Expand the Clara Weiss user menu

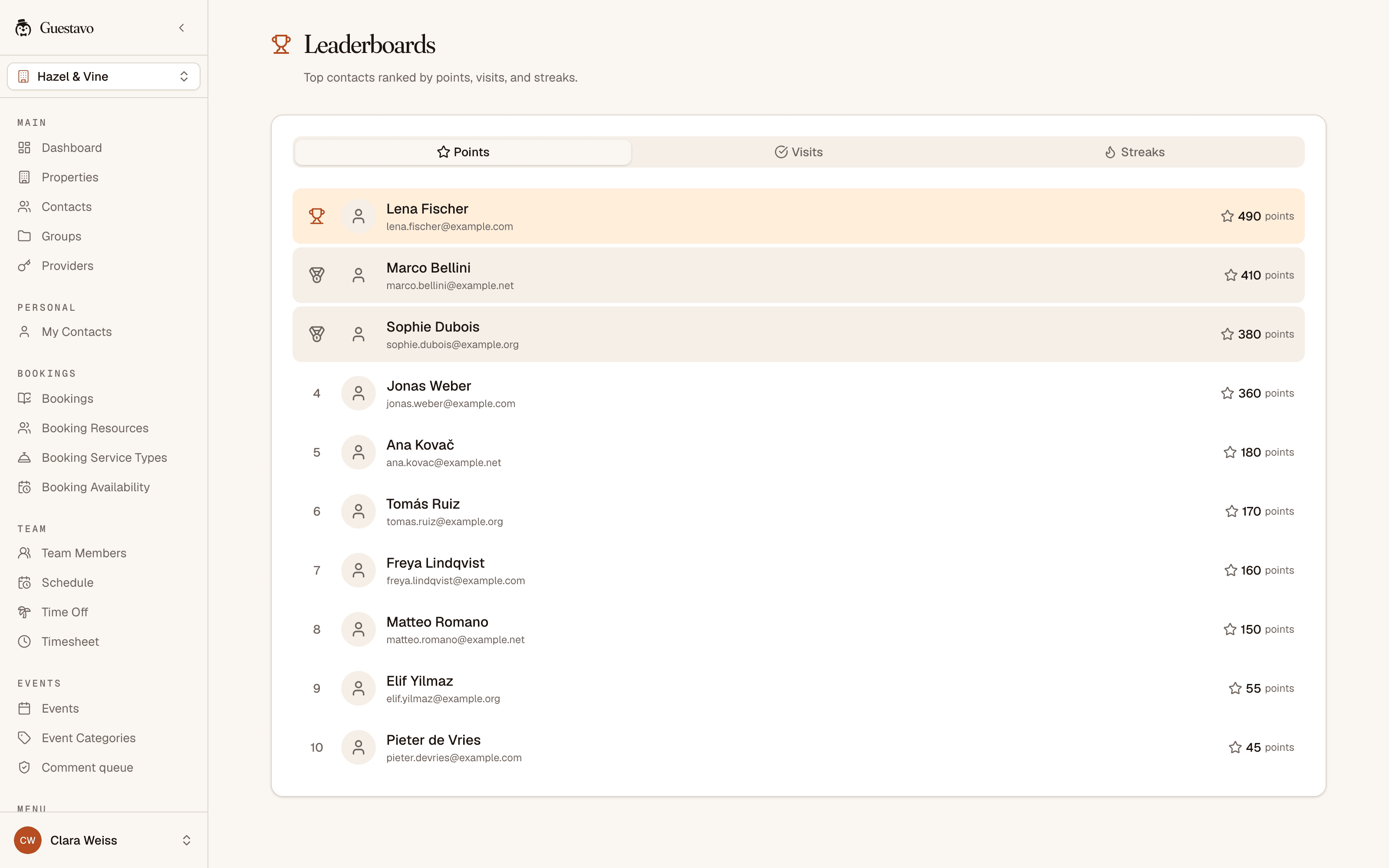(x=103, y=840)
